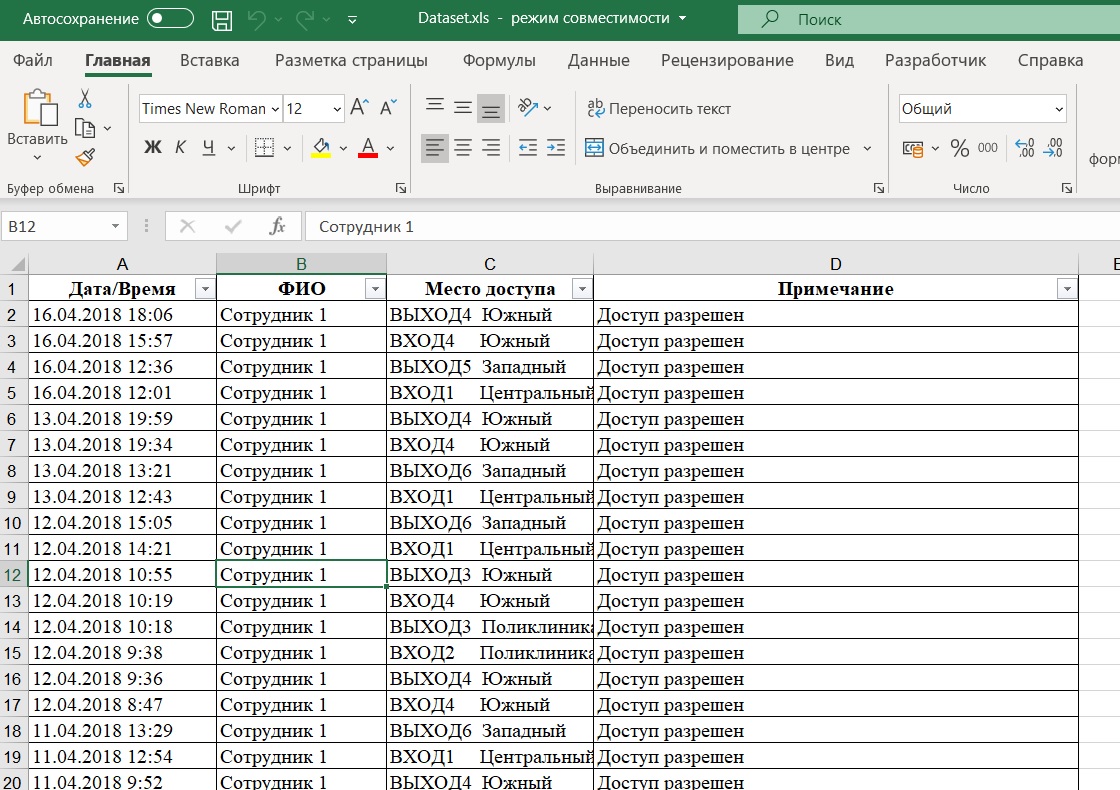Open Число group dialog launcher
Image resolution: width=1120 pixels, height=790 pixels.
[1066, 188]
